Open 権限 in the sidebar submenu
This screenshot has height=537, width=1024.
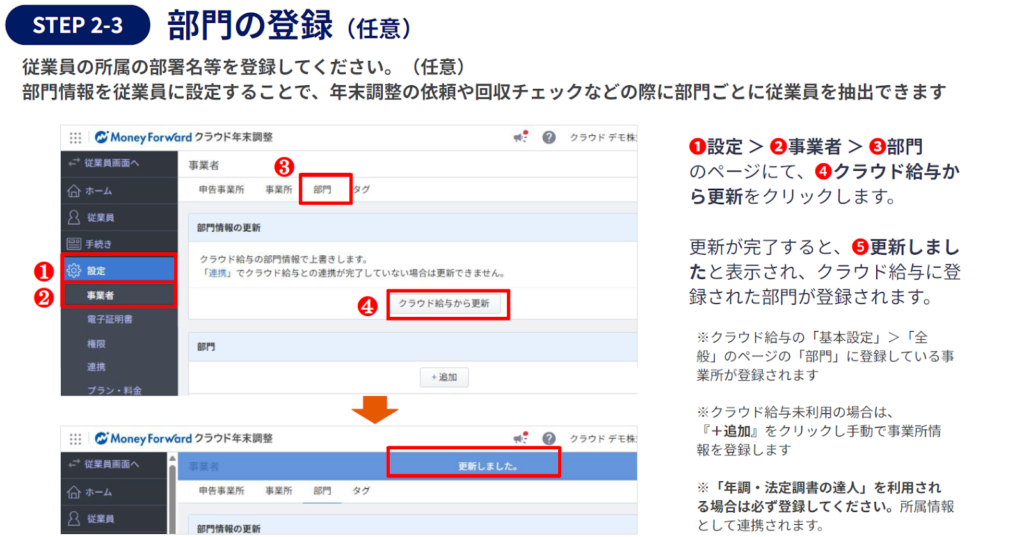click(x=96, y=343)
